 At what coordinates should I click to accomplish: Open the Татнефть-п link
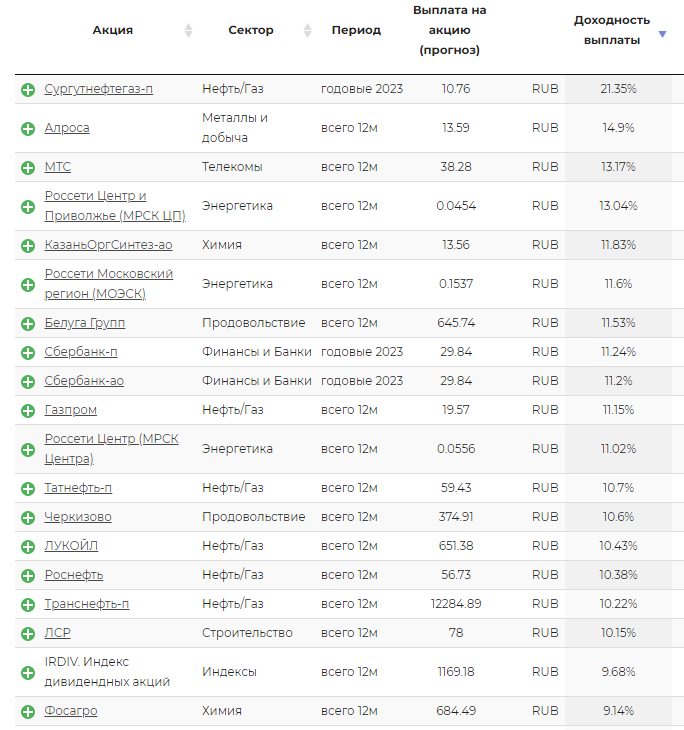click(x=78, y=488)
